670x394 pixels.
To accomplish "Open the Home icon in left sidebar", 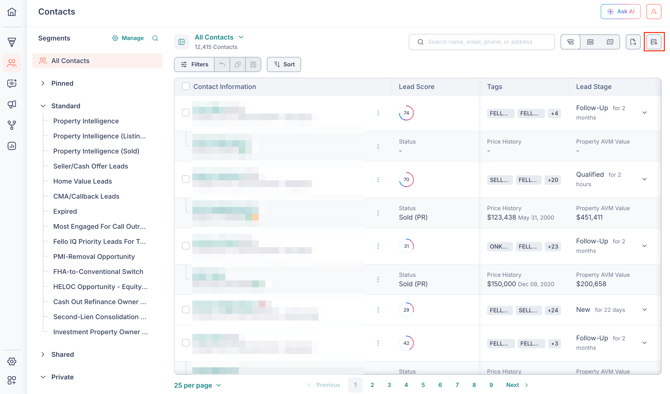I will pyautogui.click(x=12, y=12).
